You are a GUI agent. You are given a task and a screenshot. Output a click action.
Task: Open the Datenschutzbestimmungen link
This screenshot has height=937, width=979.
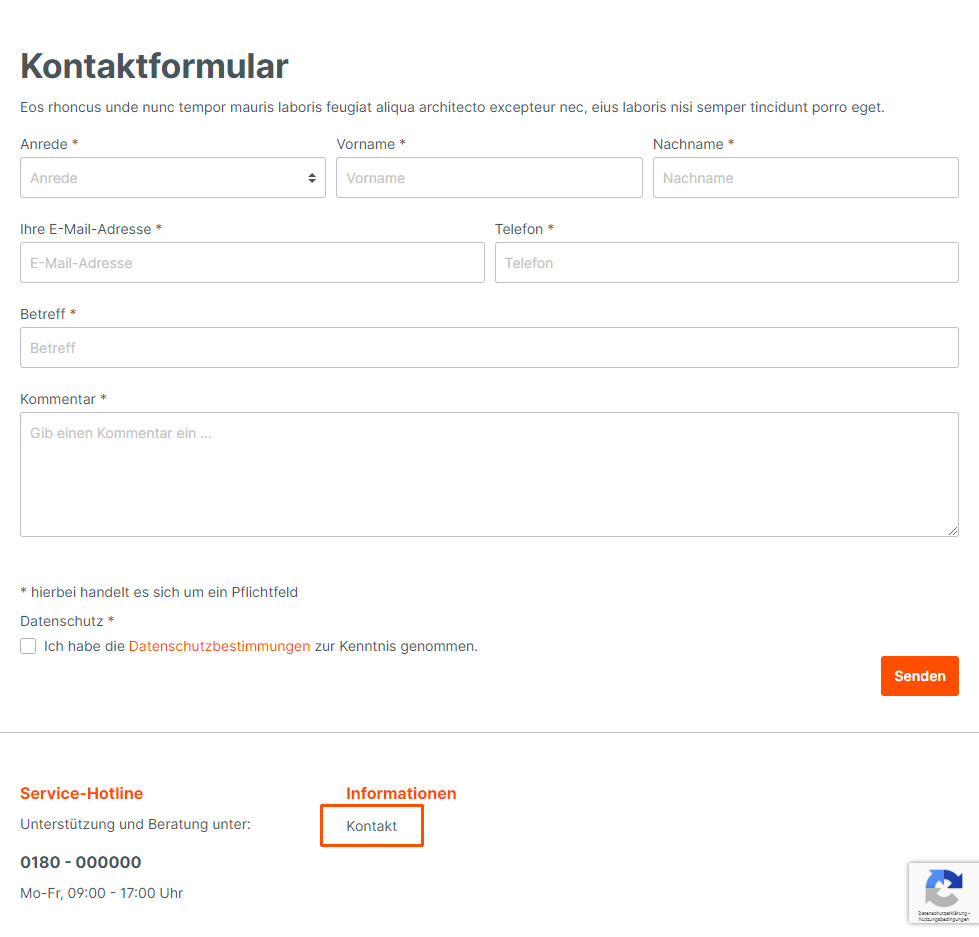pos(219,646)
